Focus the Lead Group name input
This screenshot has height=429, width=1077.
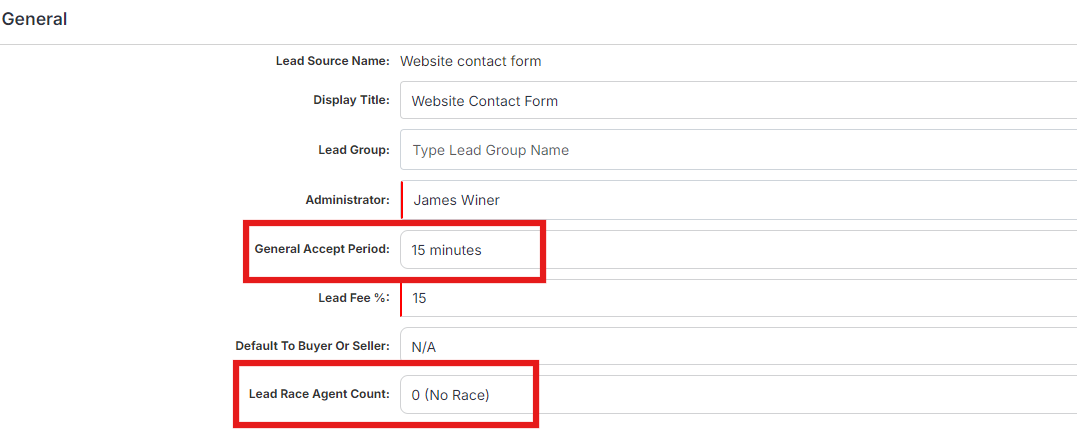tap(738, 150)
